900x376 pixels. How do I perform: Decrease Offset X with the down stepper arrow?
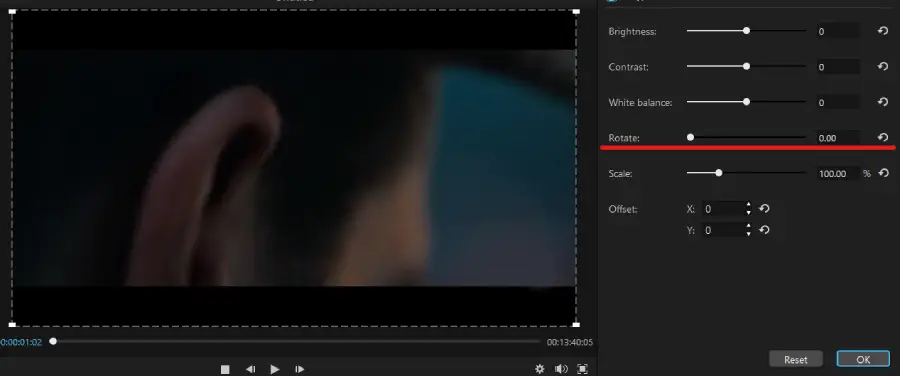[748, 213]
